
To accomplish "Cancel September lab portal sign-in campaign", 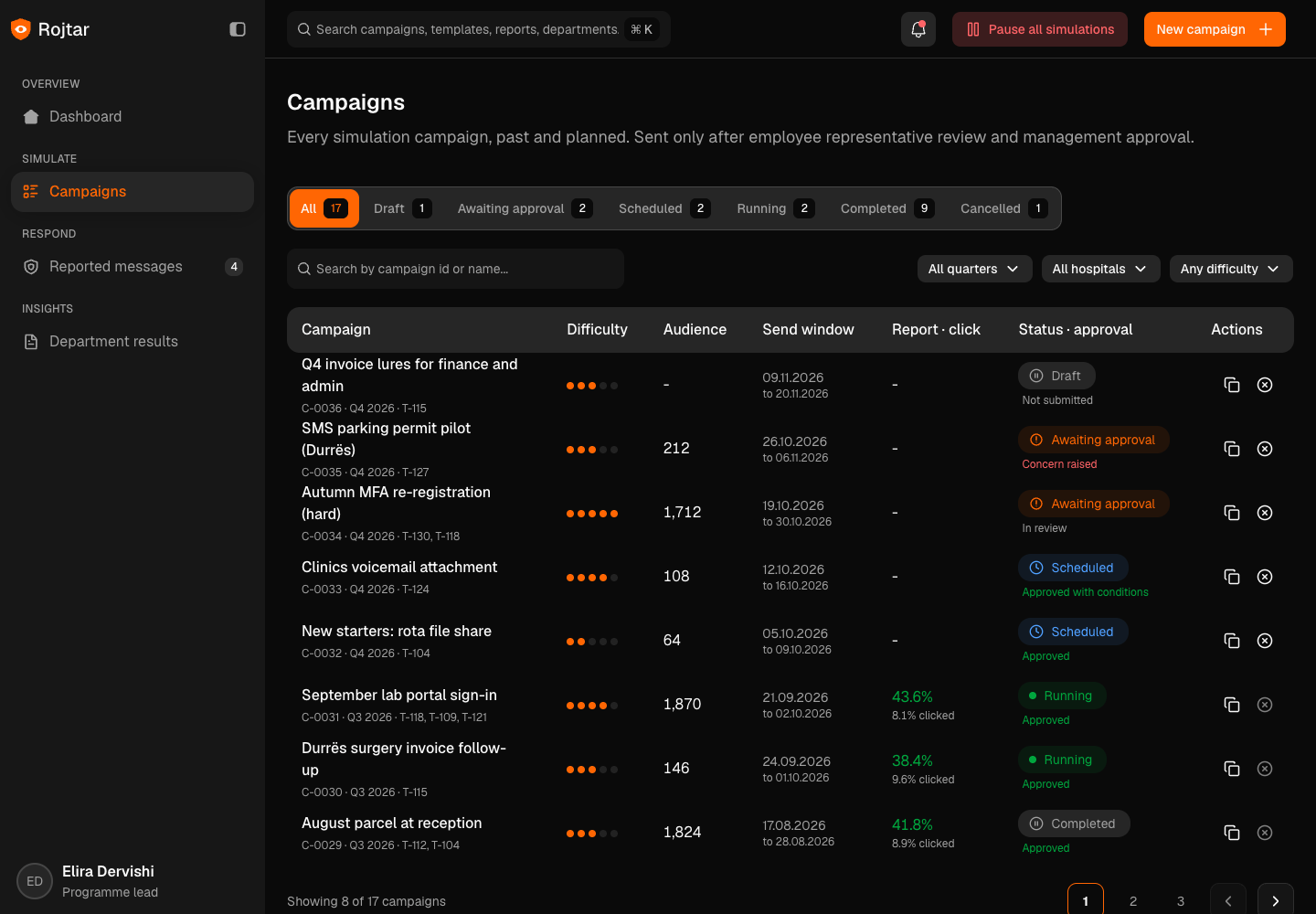I will point(1265,705).
